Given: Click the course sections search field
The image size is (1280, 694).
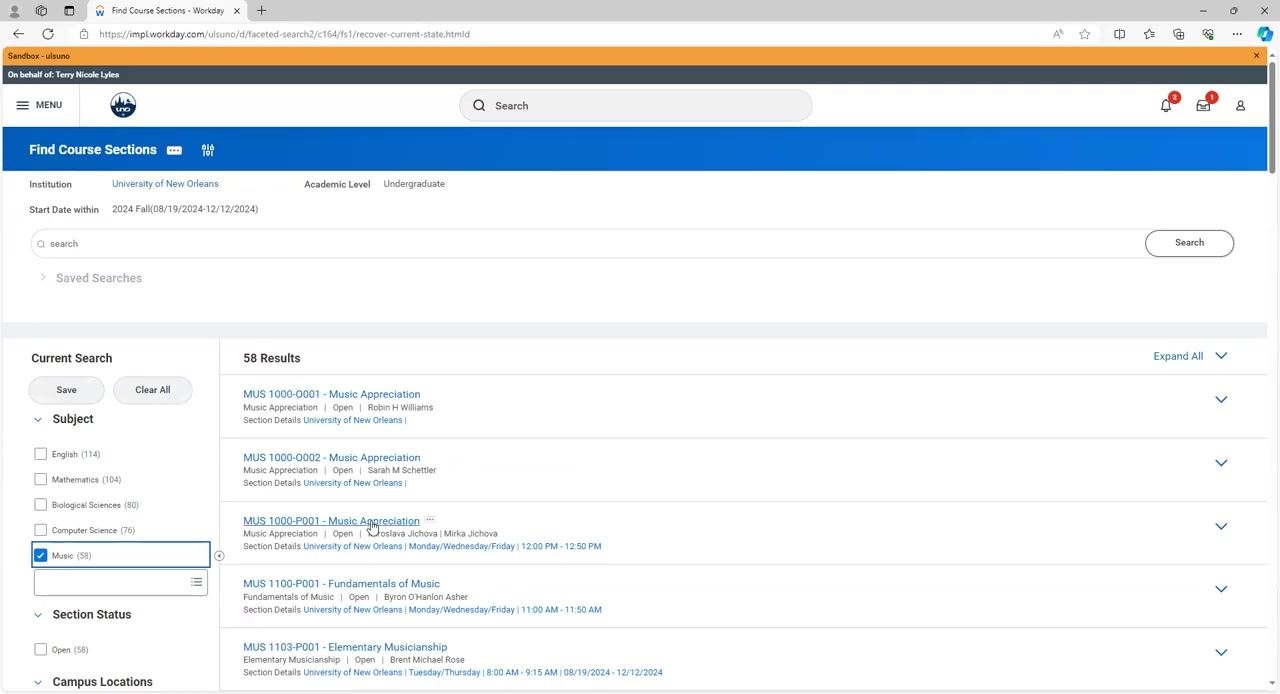Looking at the screenshot, I should [x=587, y=243].
